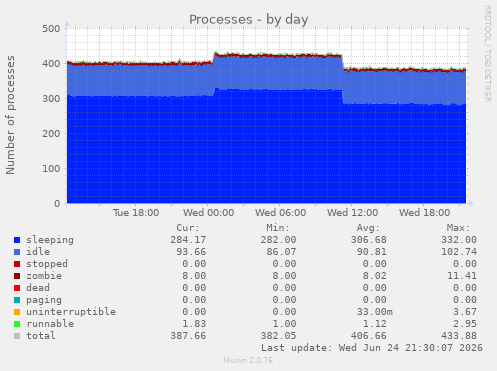
Task: Click the 'Wed 00:00' x-axis label
Action: tap(208, 213)
